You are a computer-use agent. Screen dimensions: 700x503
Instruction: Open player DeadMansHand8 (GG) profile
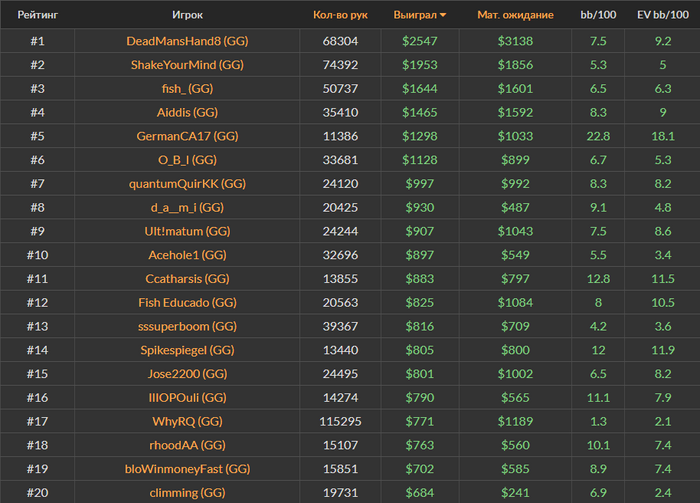pos(188,41)
